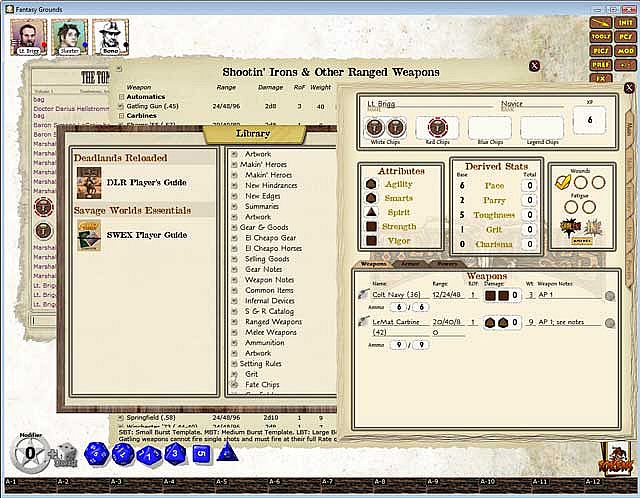Screen dimensions: 640x498
Task: Click the Colt Navy Damage modifier value
Action: tap(515, 295)
